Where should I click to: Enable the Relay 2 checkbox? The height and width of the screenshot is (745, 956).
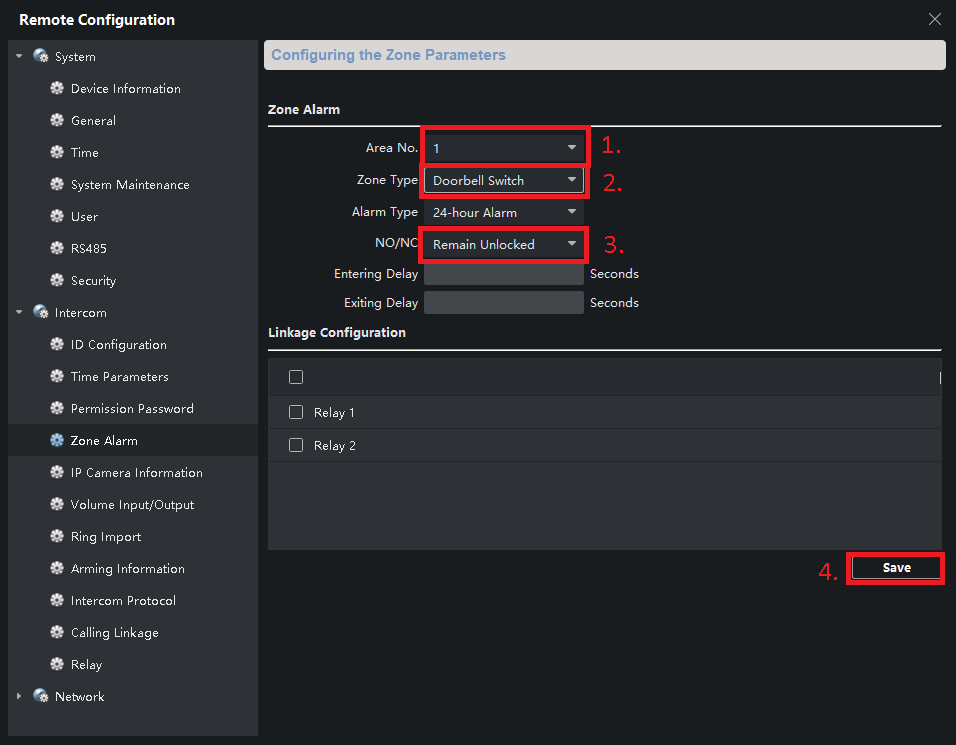pos(296,446)
